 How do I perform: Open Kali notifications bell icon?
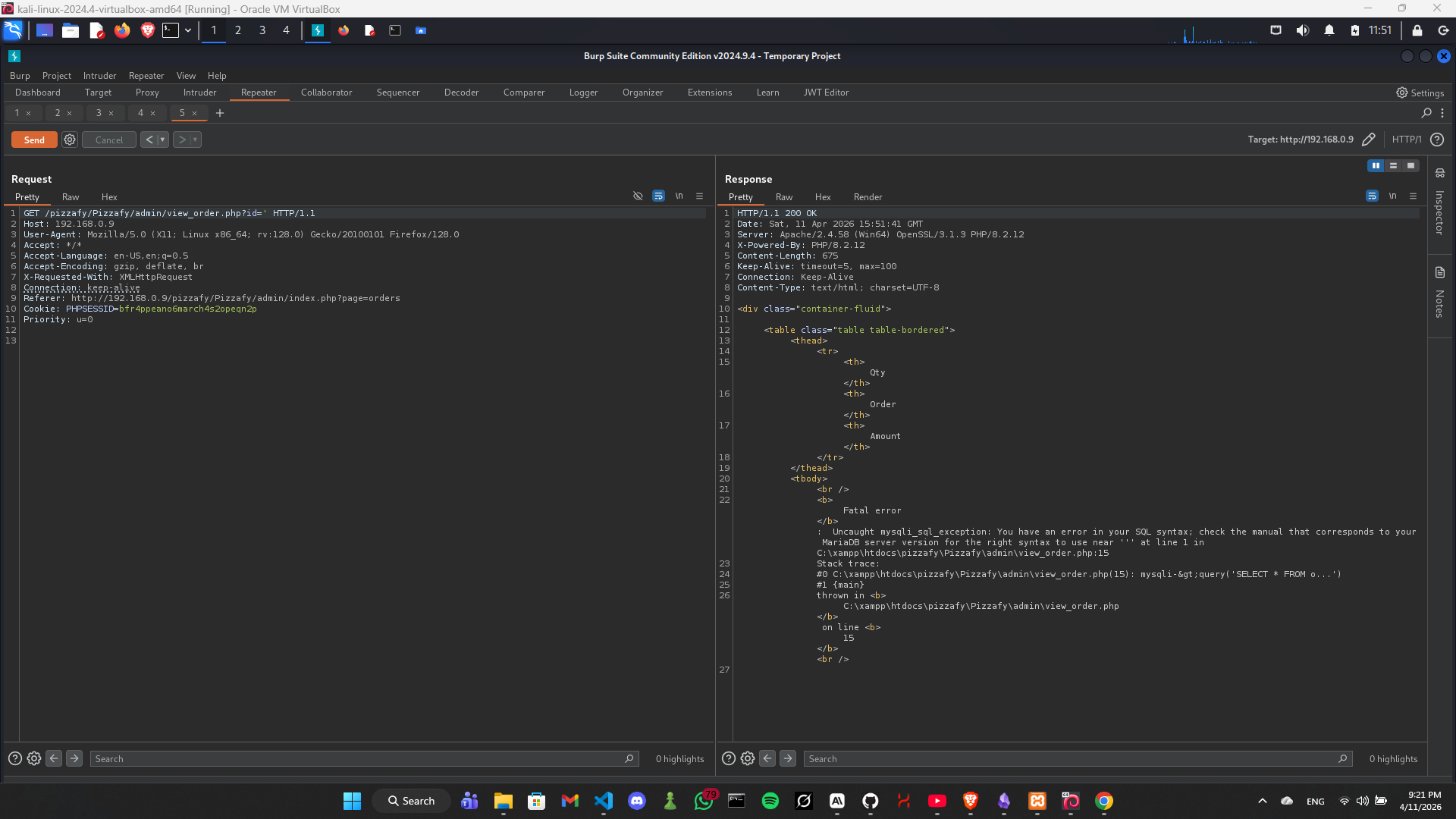1329,30
